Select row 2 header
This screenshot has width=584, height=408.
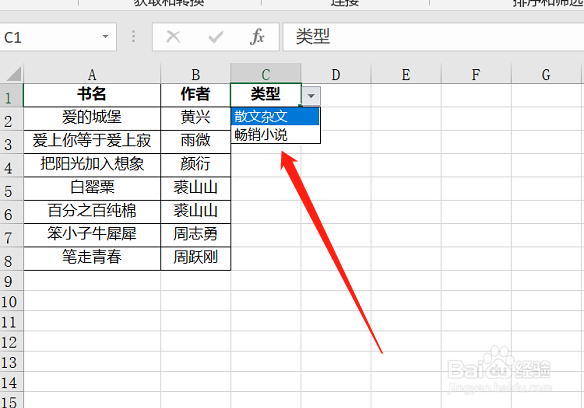click(x=12, y=119)
